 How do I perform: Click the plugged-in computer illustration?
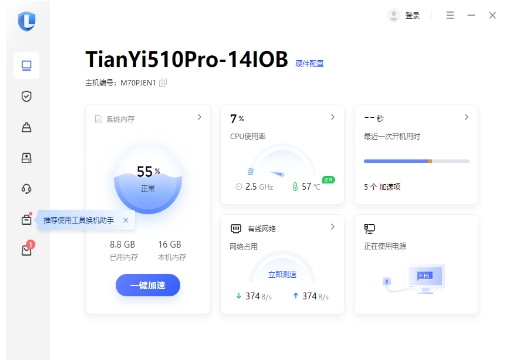(x=414, y=279)
